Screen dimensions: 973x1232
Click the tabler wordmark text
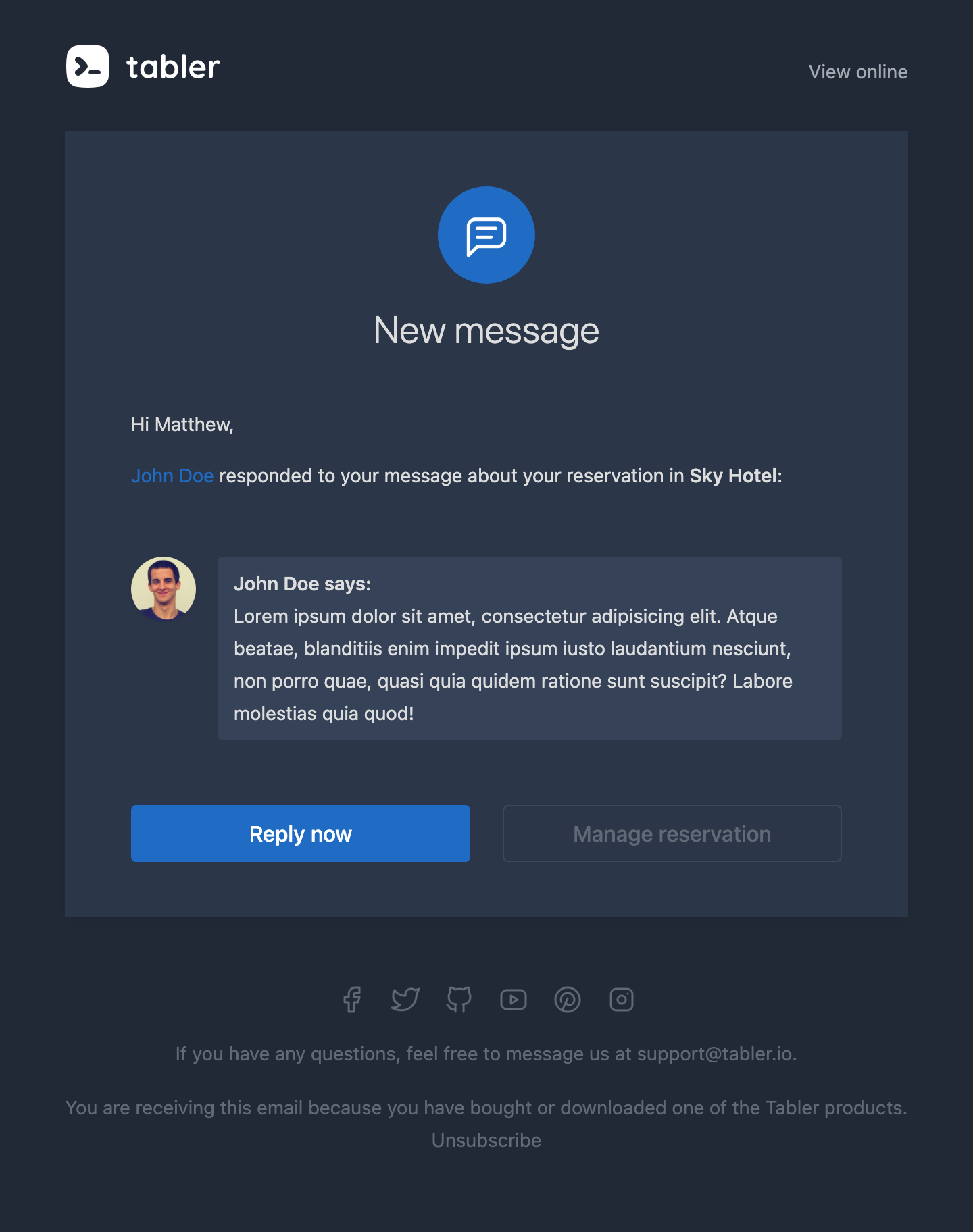[x=173, y=67]
